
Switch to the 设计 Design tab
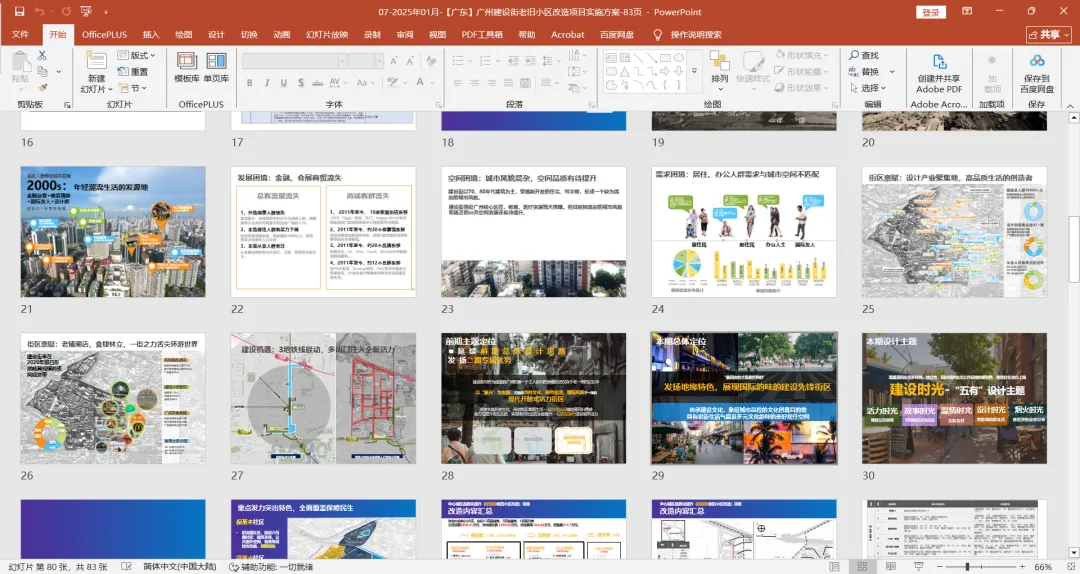[x=216, y=34]
